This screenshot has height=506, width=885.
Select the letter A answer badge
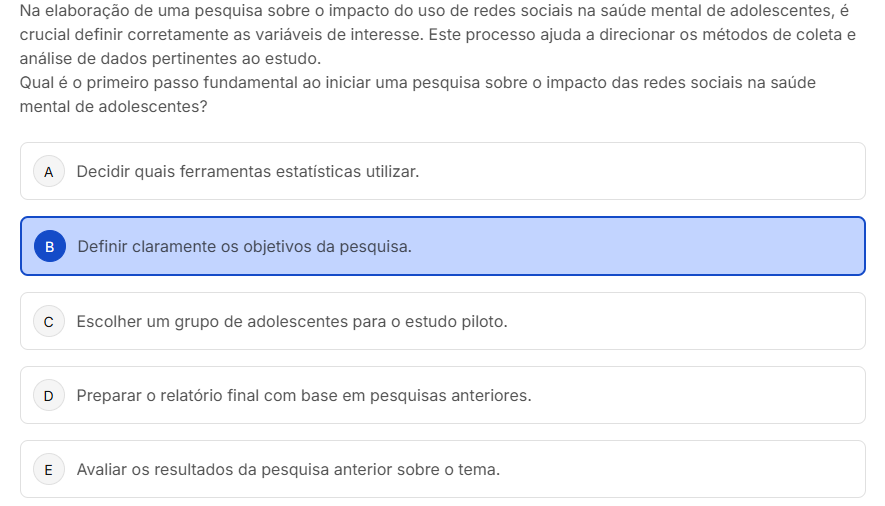tap(48, 171)
